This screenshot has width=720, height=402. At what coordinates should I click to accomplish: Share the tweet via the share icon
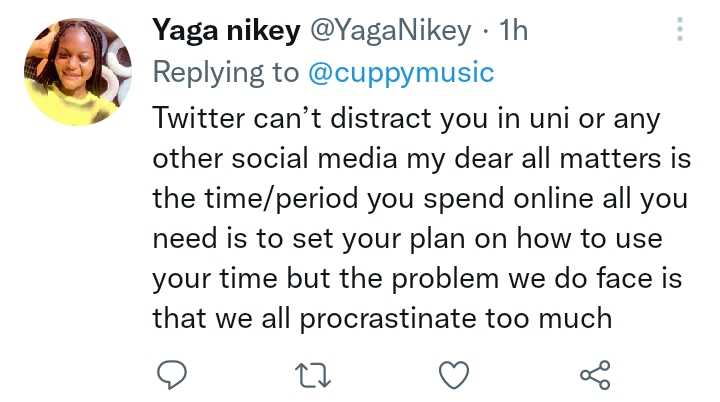[x=595, y=375]
